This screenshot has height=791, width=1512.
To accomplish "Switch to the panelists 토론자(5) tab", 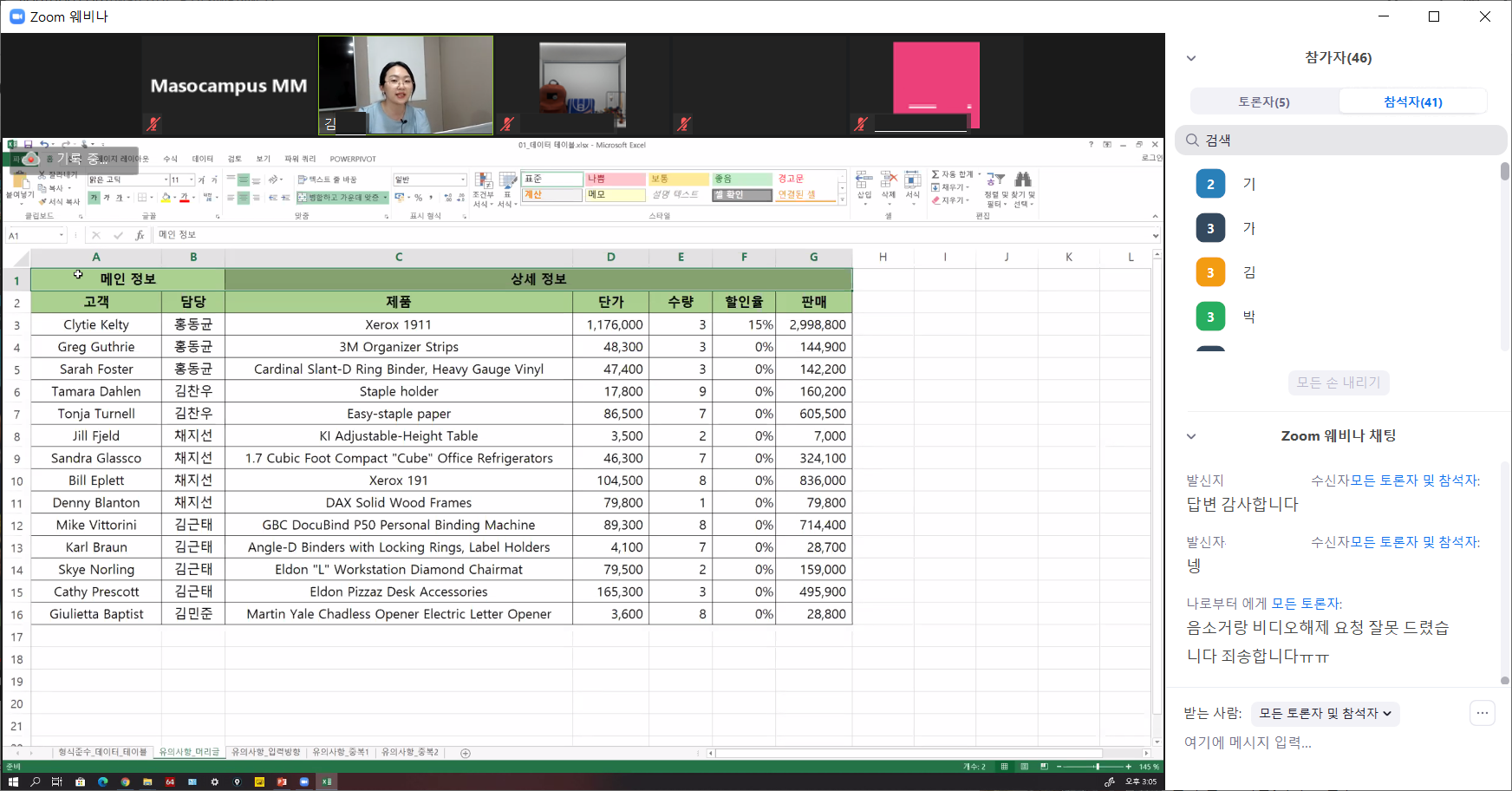I will [x=1263, y=101].
